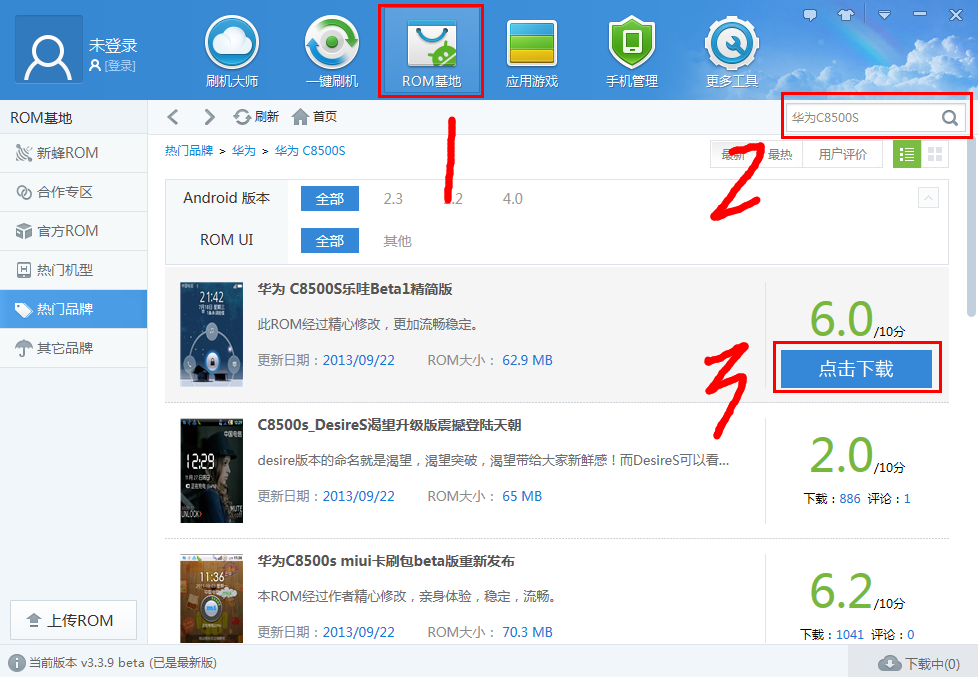This screenshot has width=978, height=677.
Task: Sort by 最热 tab
Action: coord(780,155)
